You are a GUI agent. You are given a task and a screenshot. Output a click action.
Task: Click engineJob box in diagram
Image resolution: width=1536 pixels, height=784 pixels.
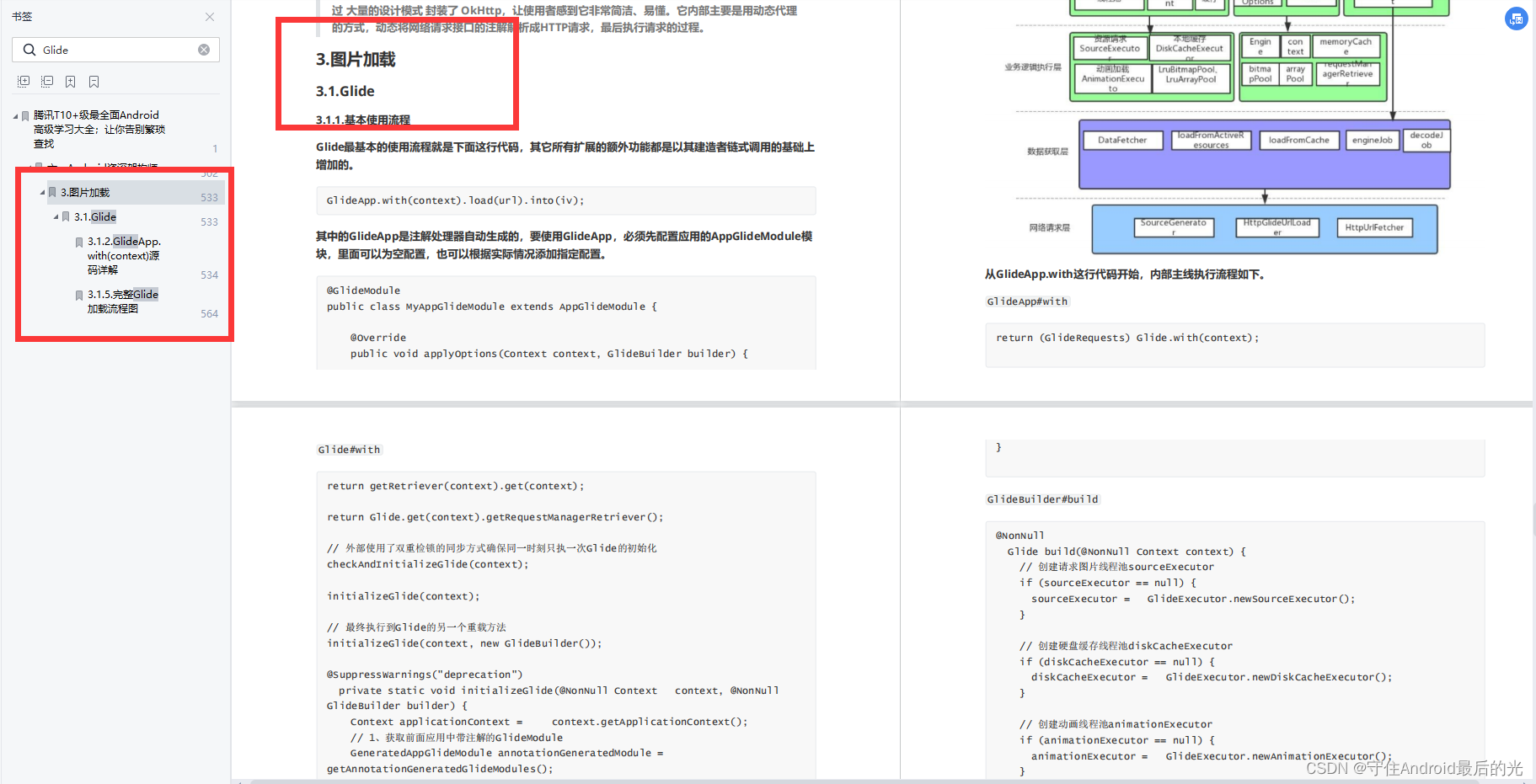[1373, 140]
